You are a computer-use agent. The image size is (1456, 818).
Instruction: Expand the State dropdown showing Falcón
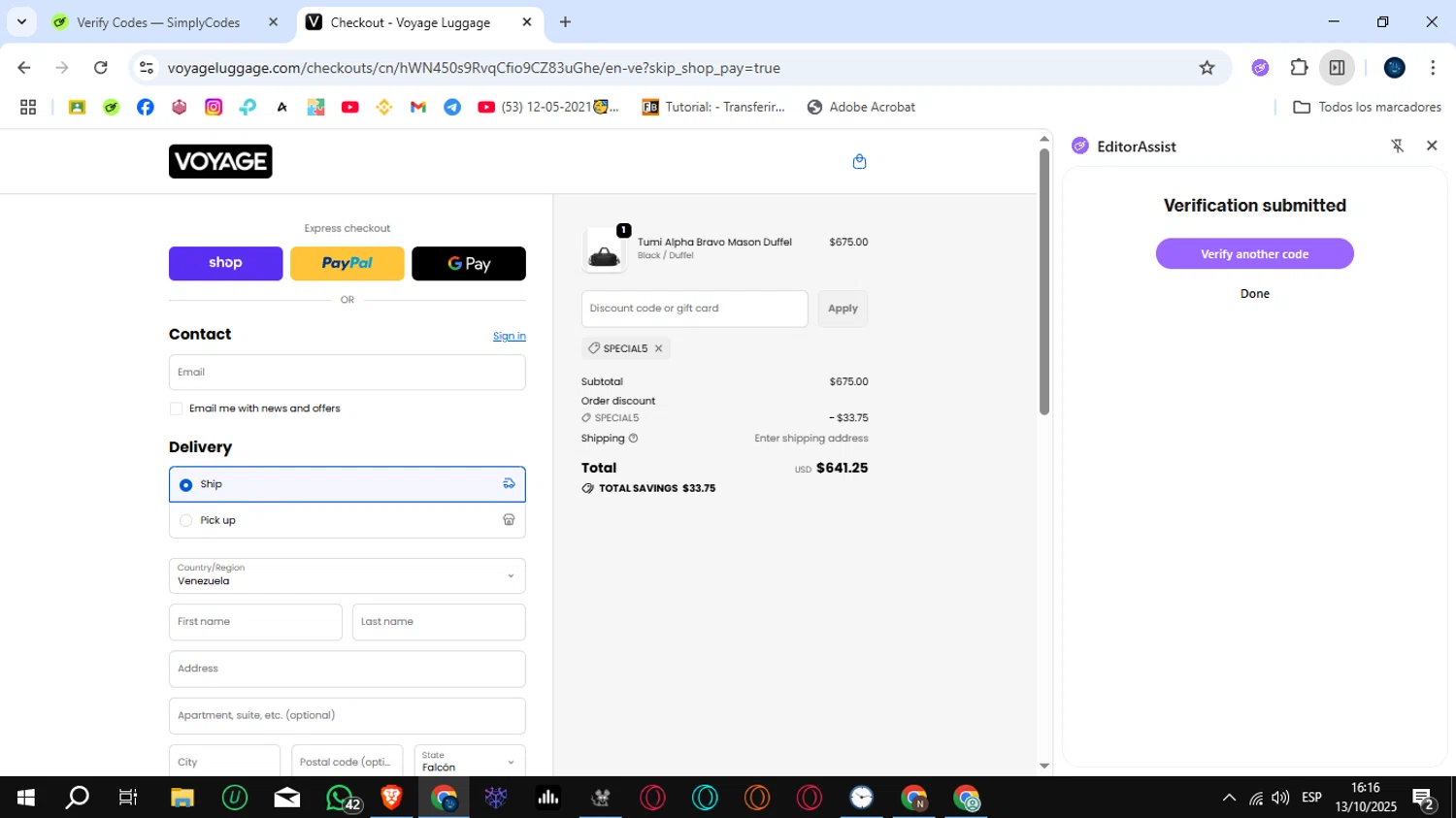click(470, 761)
